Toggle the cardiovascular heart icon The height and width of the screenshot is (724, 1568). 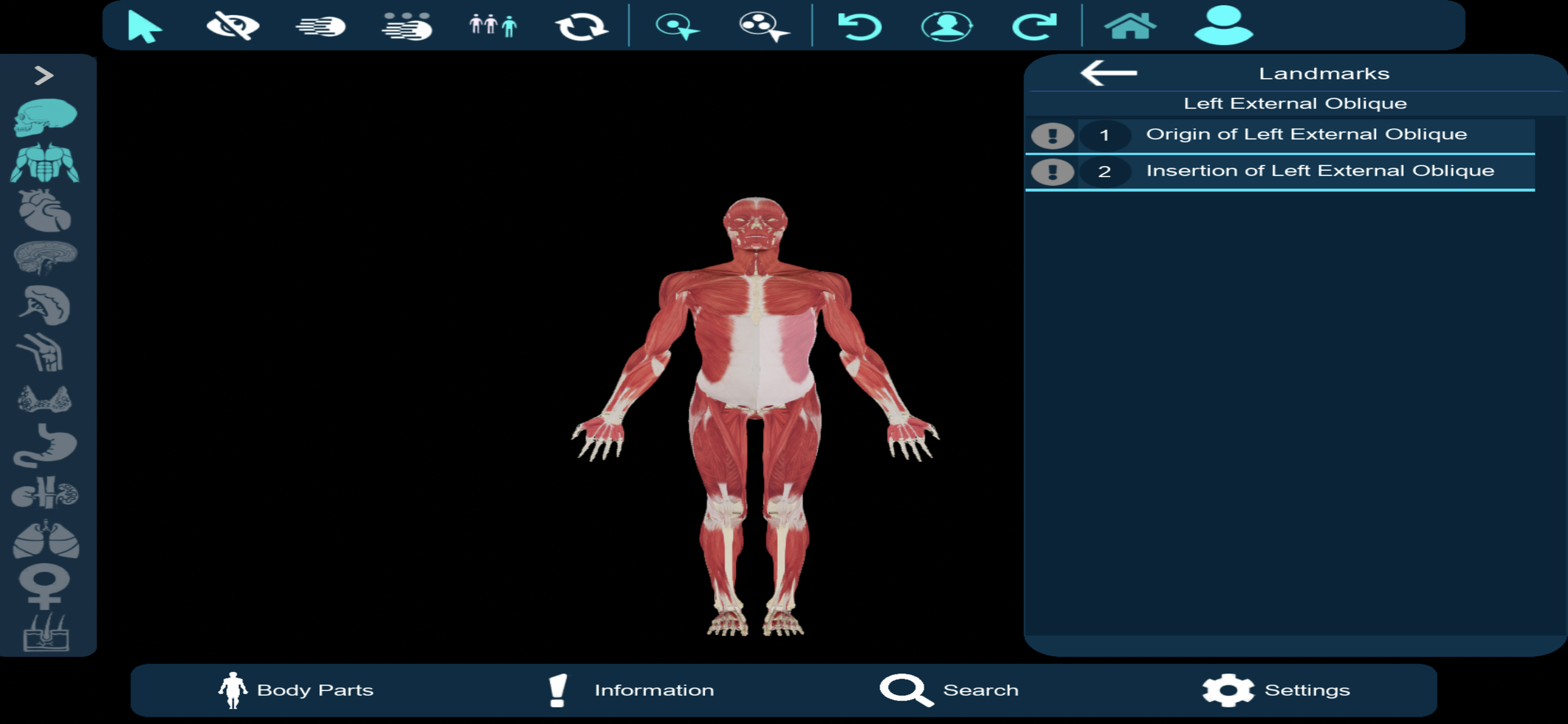[x=45, y=210]
